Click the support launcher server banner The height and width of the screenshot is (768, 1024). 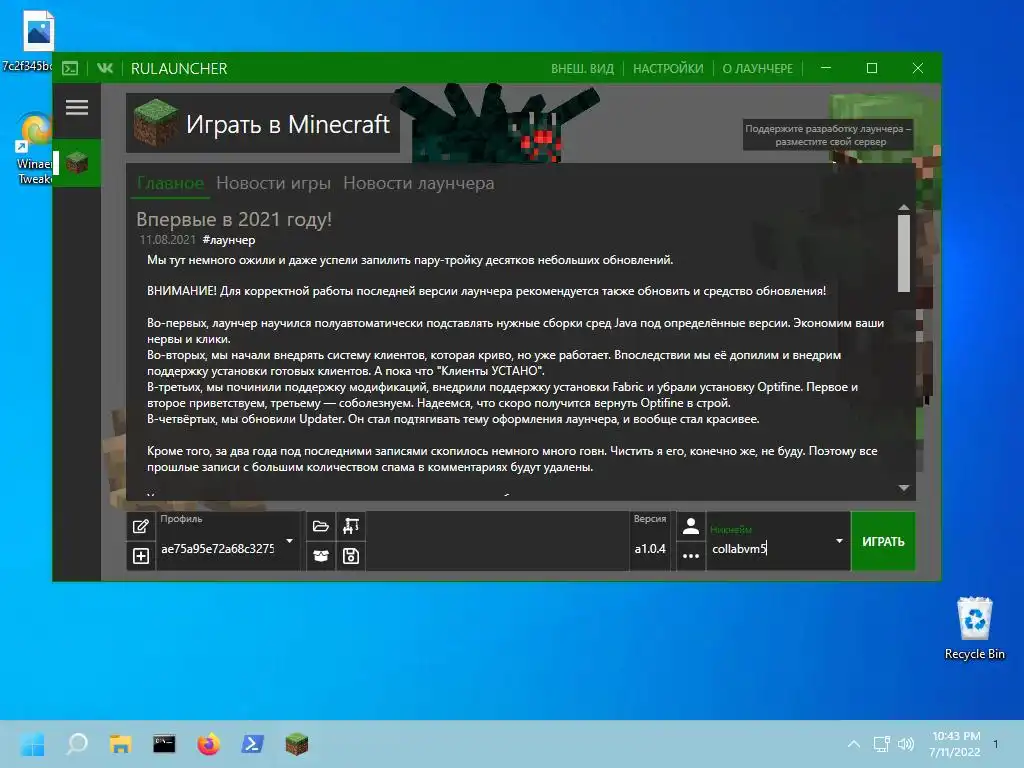(x=827, y=135)
